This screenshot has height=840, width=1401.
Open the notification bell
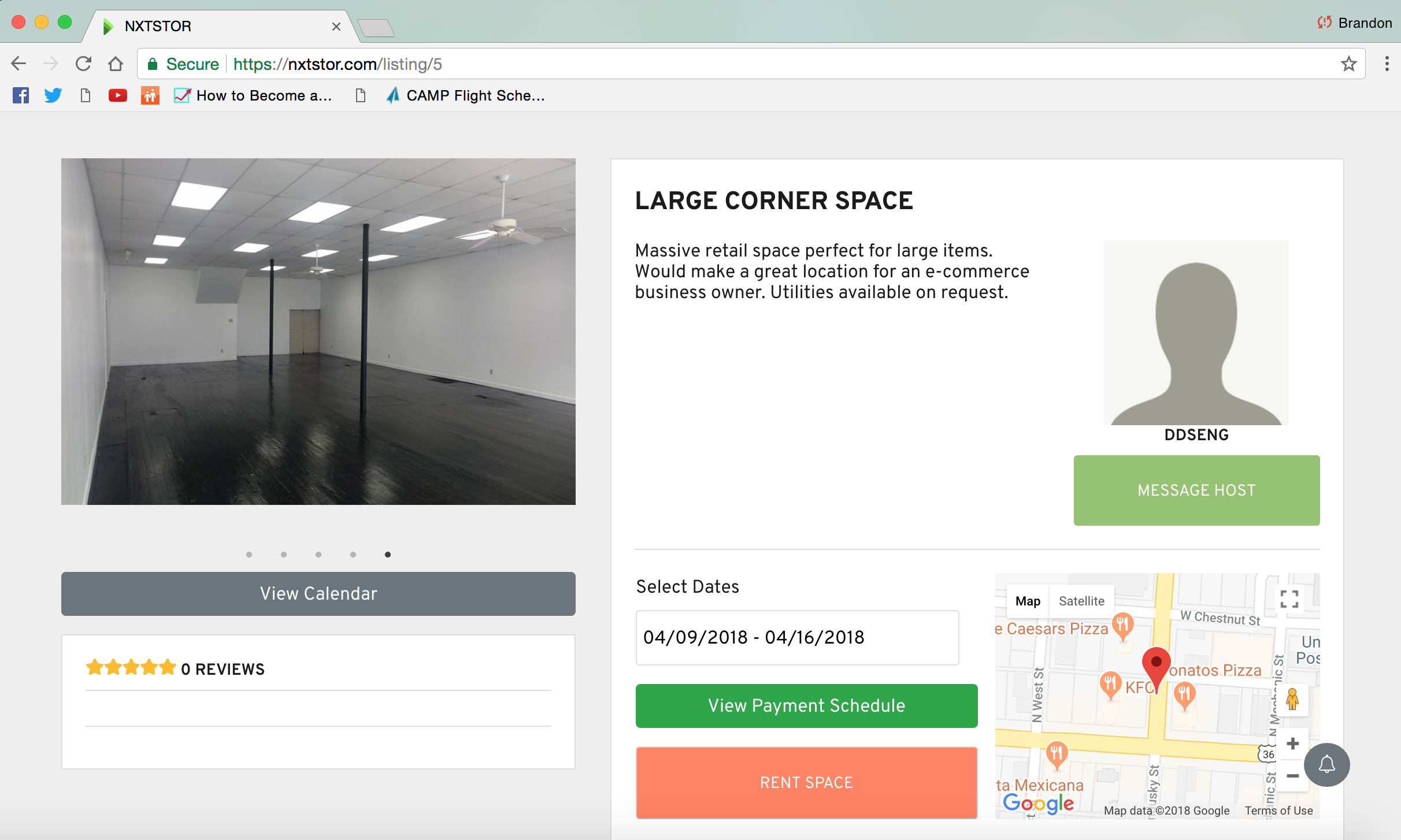click(1326, 764)
